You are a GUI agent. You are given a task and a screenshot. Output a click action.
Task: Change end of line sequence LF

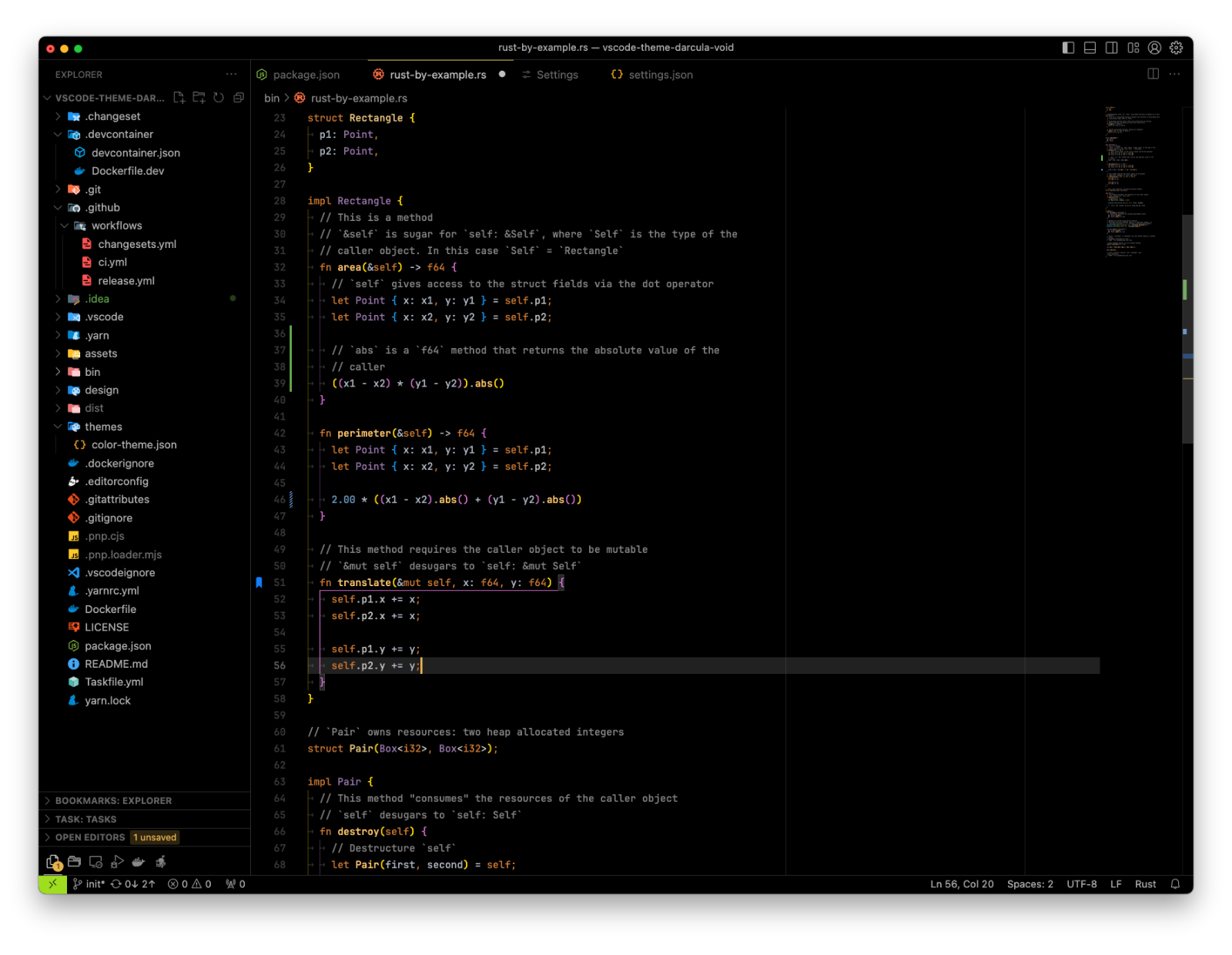pos(1116,884)
